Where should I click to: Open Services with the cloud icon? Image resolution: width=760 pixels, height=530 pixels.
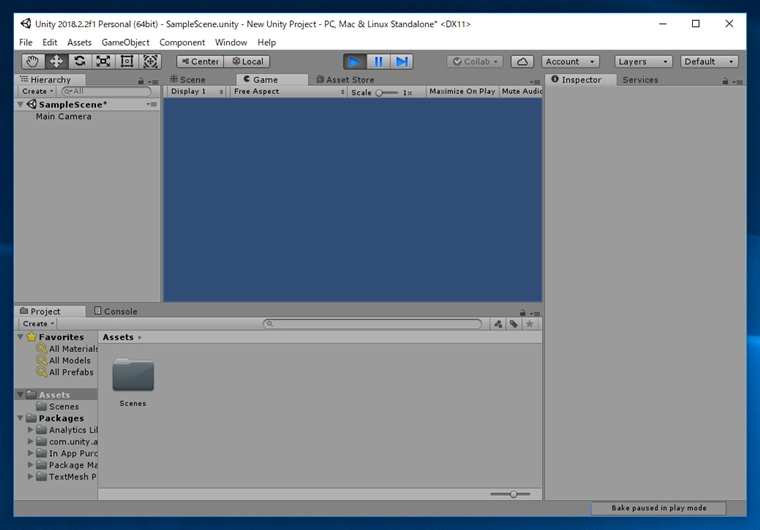click(522, 62)
